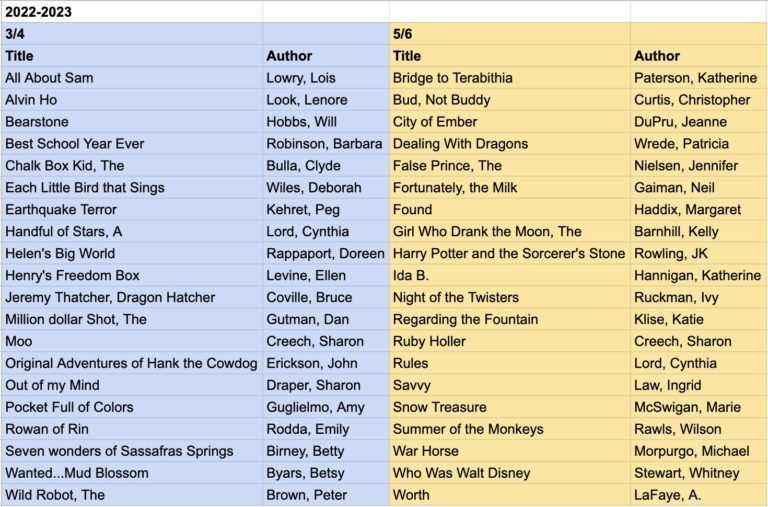Click the Bearstone title cell
Screen dimensions: 768x507
[132, 121]
